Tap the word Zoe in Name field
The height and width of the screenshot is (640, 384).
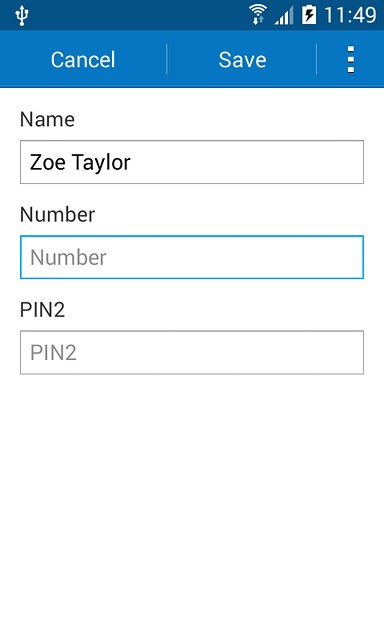[x=48, y=162]
